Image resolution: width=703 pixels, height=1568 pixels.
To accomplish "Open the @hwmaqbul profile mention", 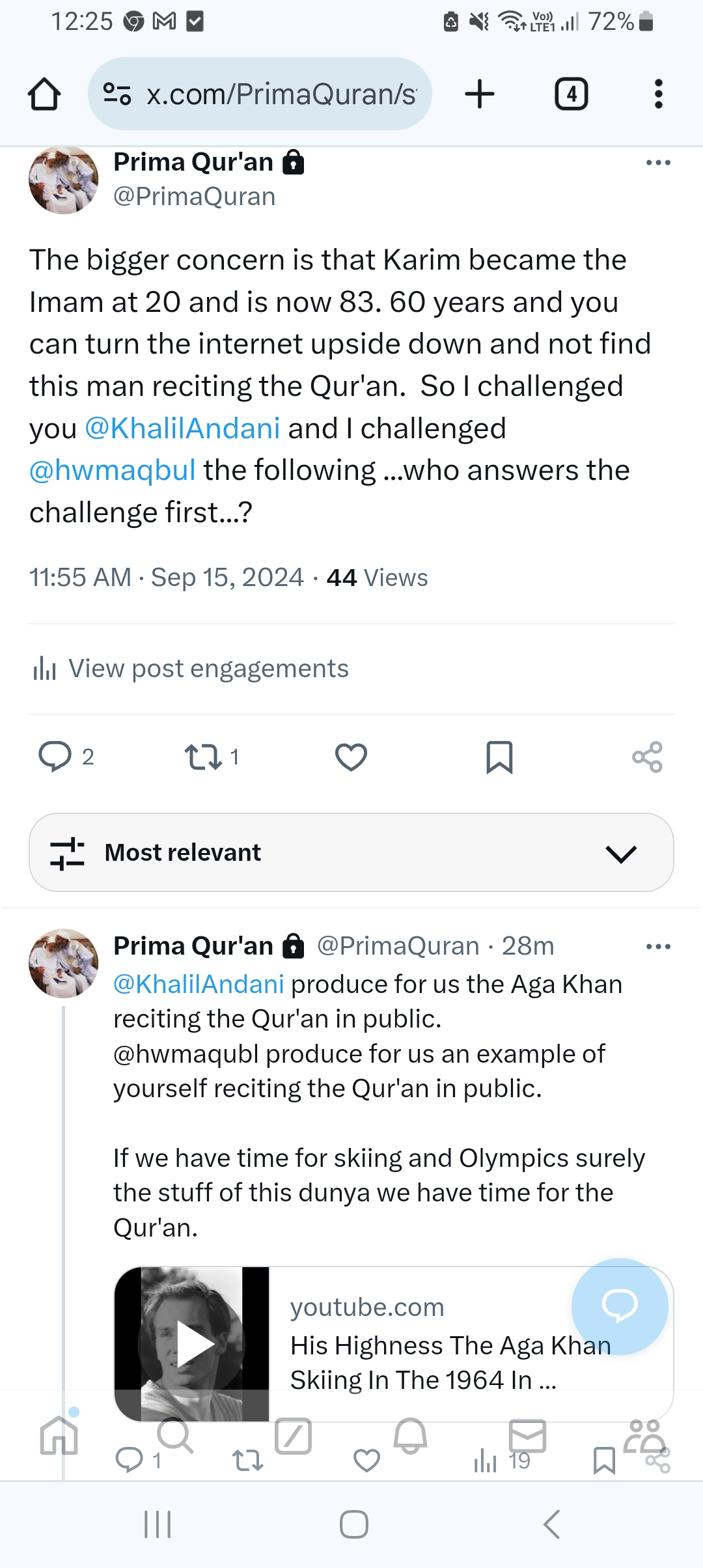I will (x=113, y=471).
